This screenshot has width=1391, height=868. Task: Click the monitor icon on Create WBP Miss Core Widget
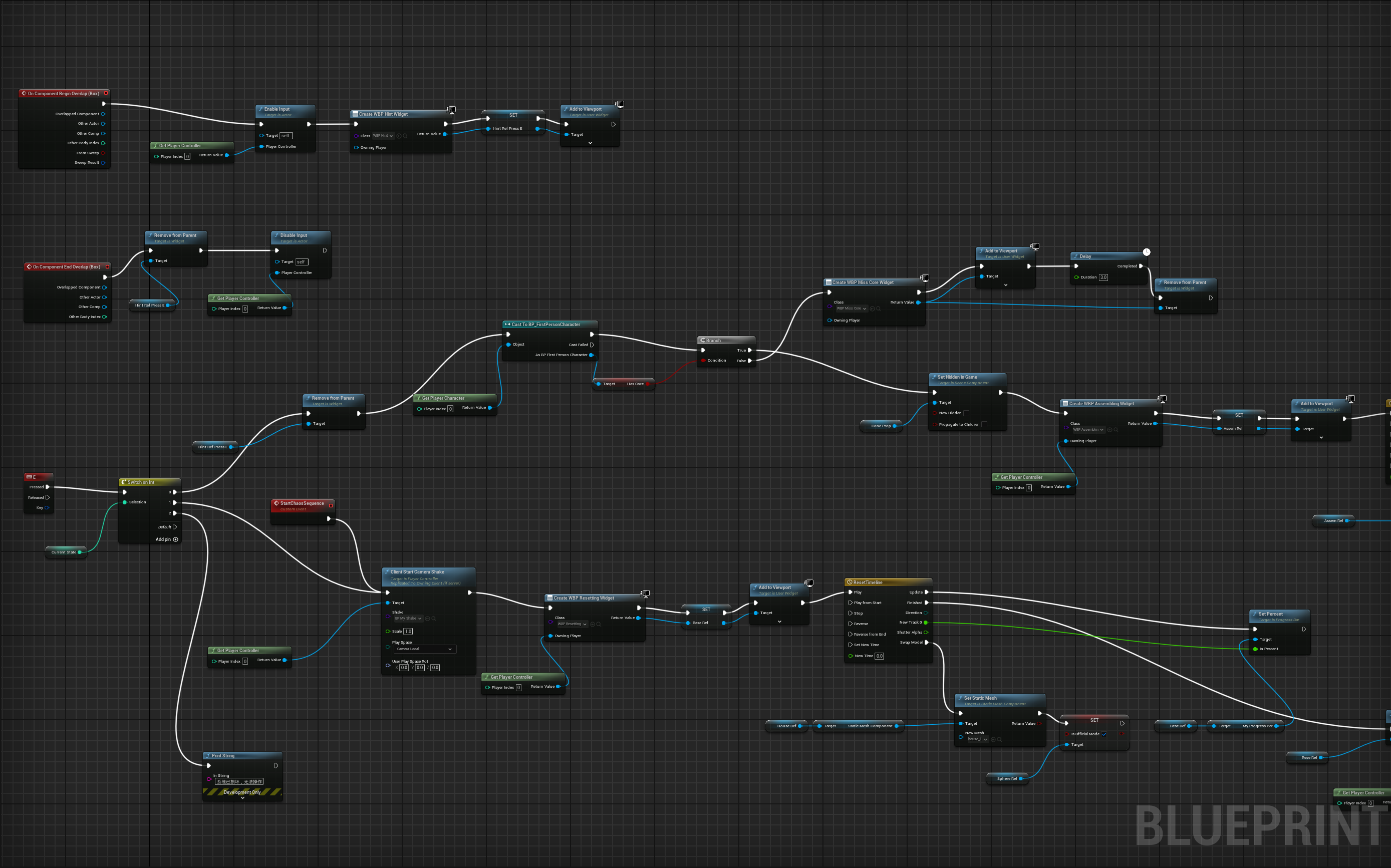pos(924,277)
